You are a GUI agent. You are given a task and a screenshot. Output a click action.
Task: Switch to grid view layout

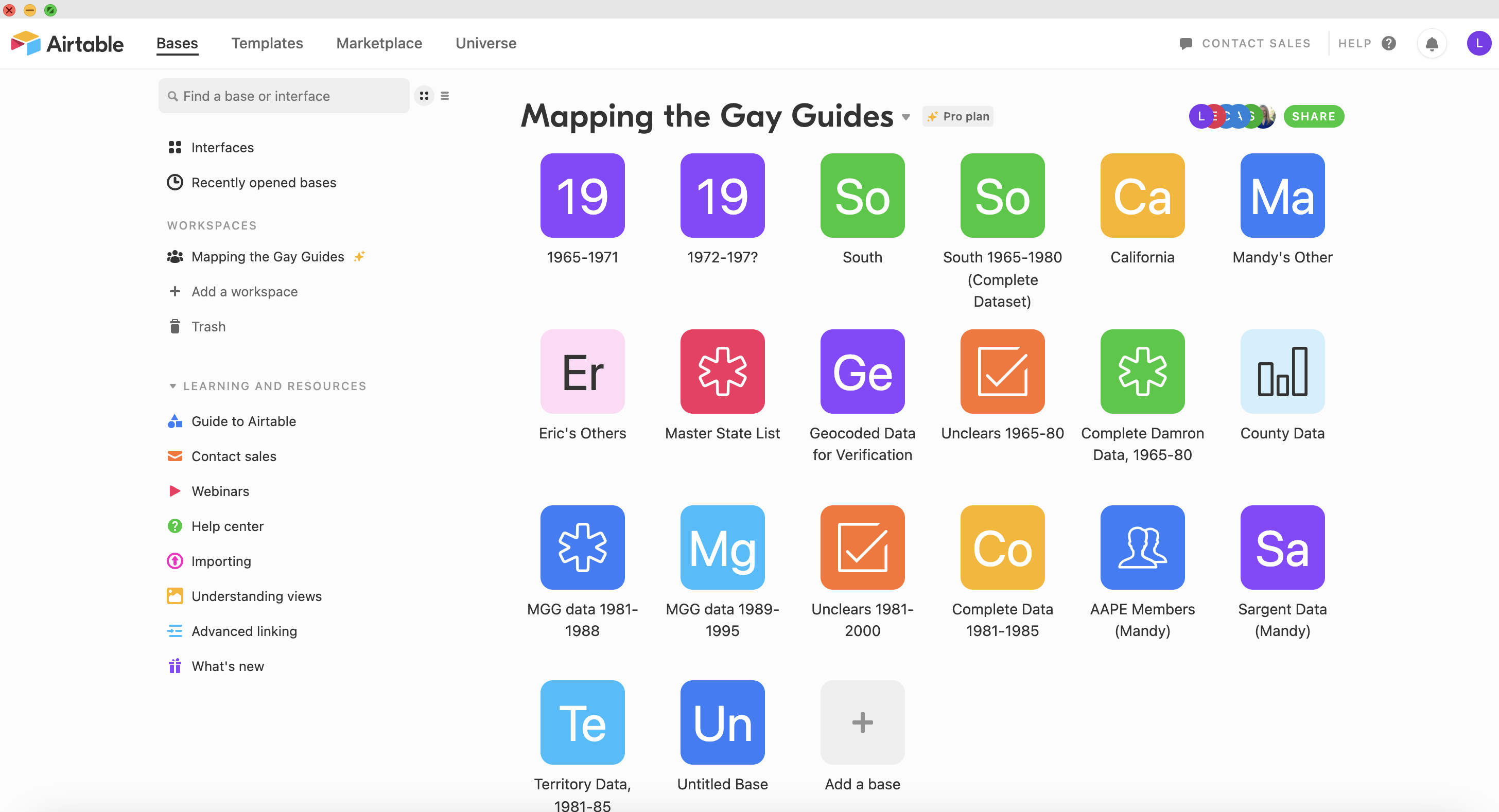coord(424,96)
